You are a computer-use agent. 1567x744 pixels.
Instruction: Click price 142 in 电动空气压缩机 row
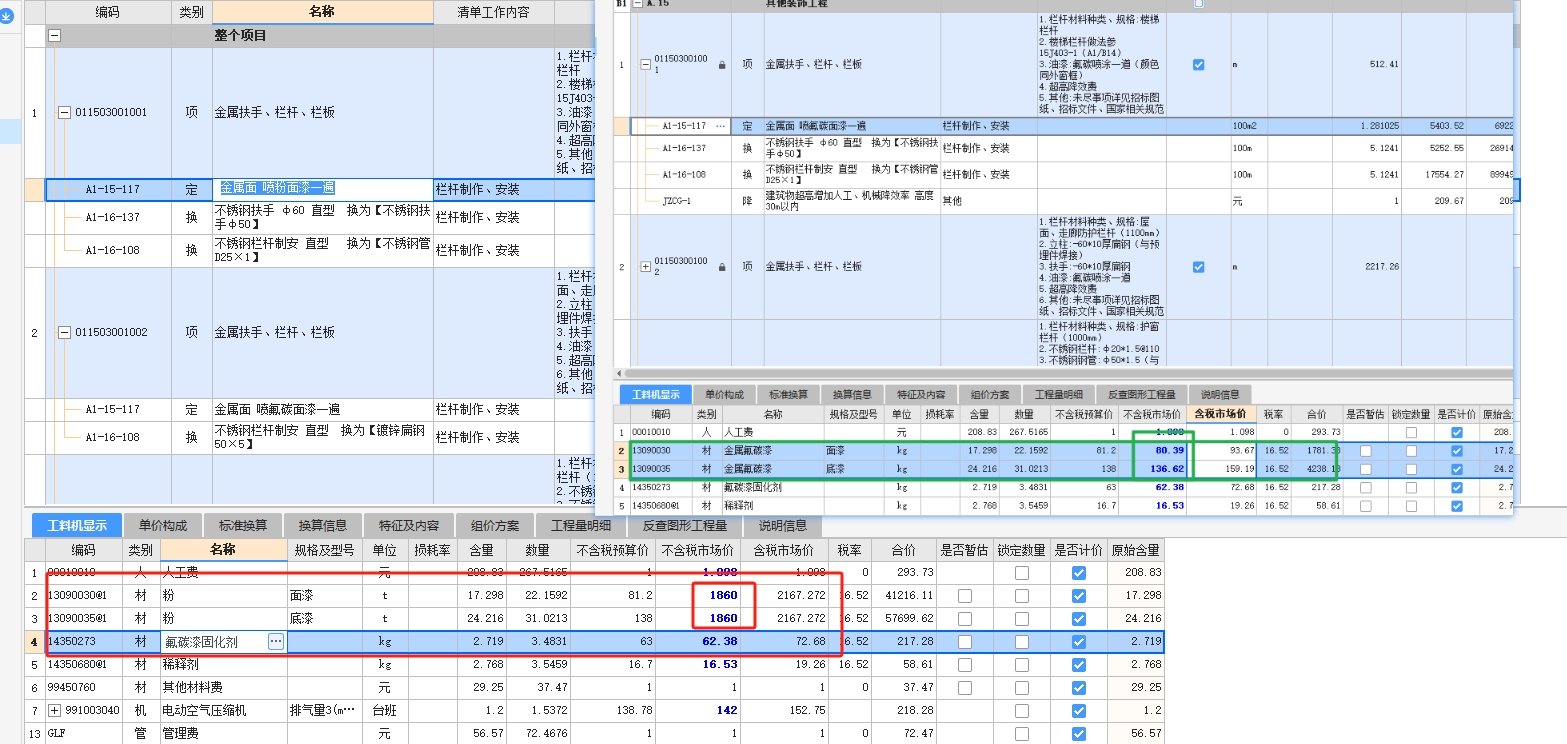click(x=725, y=711)
